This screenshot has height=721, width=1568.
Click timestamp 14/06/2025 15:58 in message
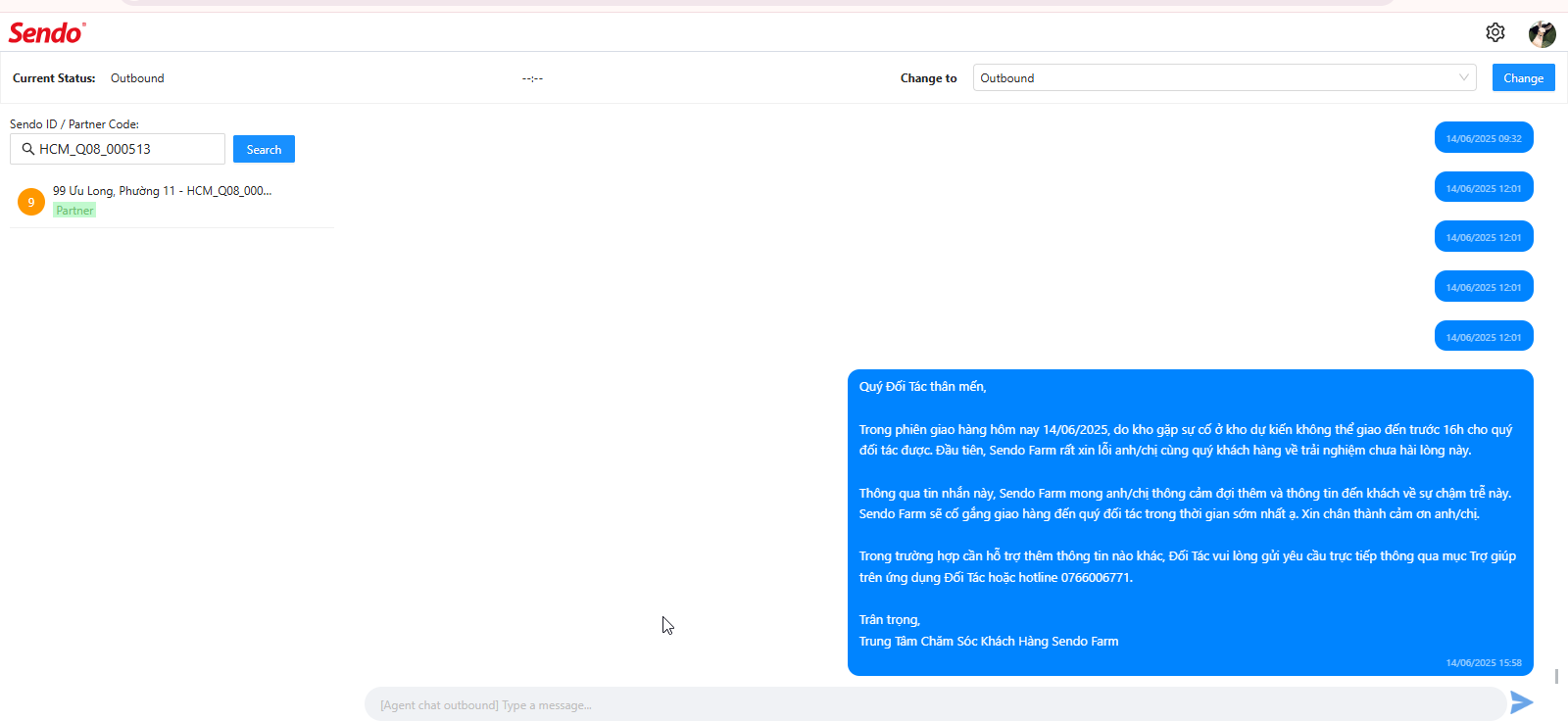tap(1484, 663)
